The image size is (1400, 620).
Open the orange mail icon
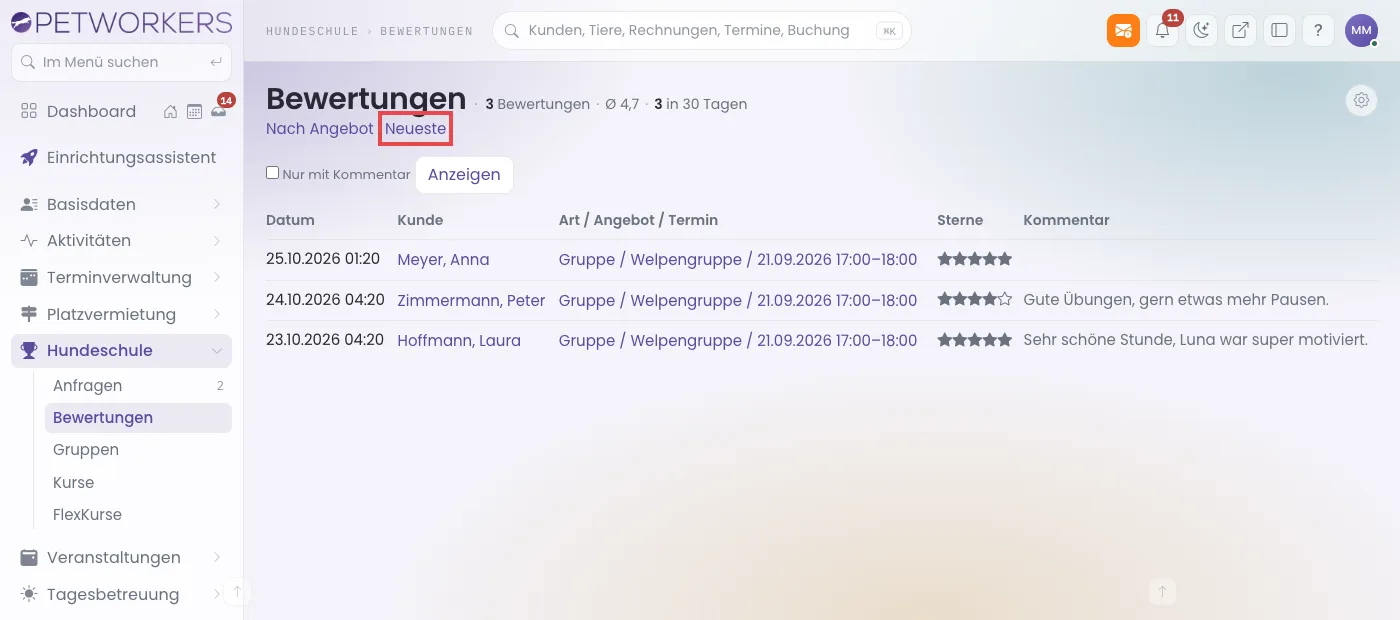click(1123, 30)
